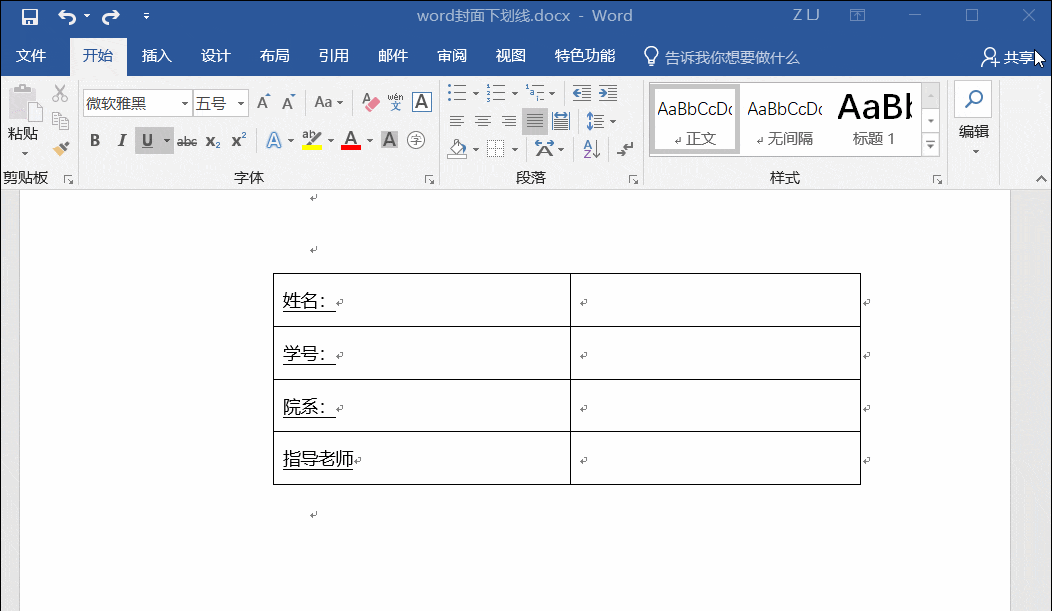Toggle bold formatting
This screenshot has width=1052, height=611.
tap(95, 140)
